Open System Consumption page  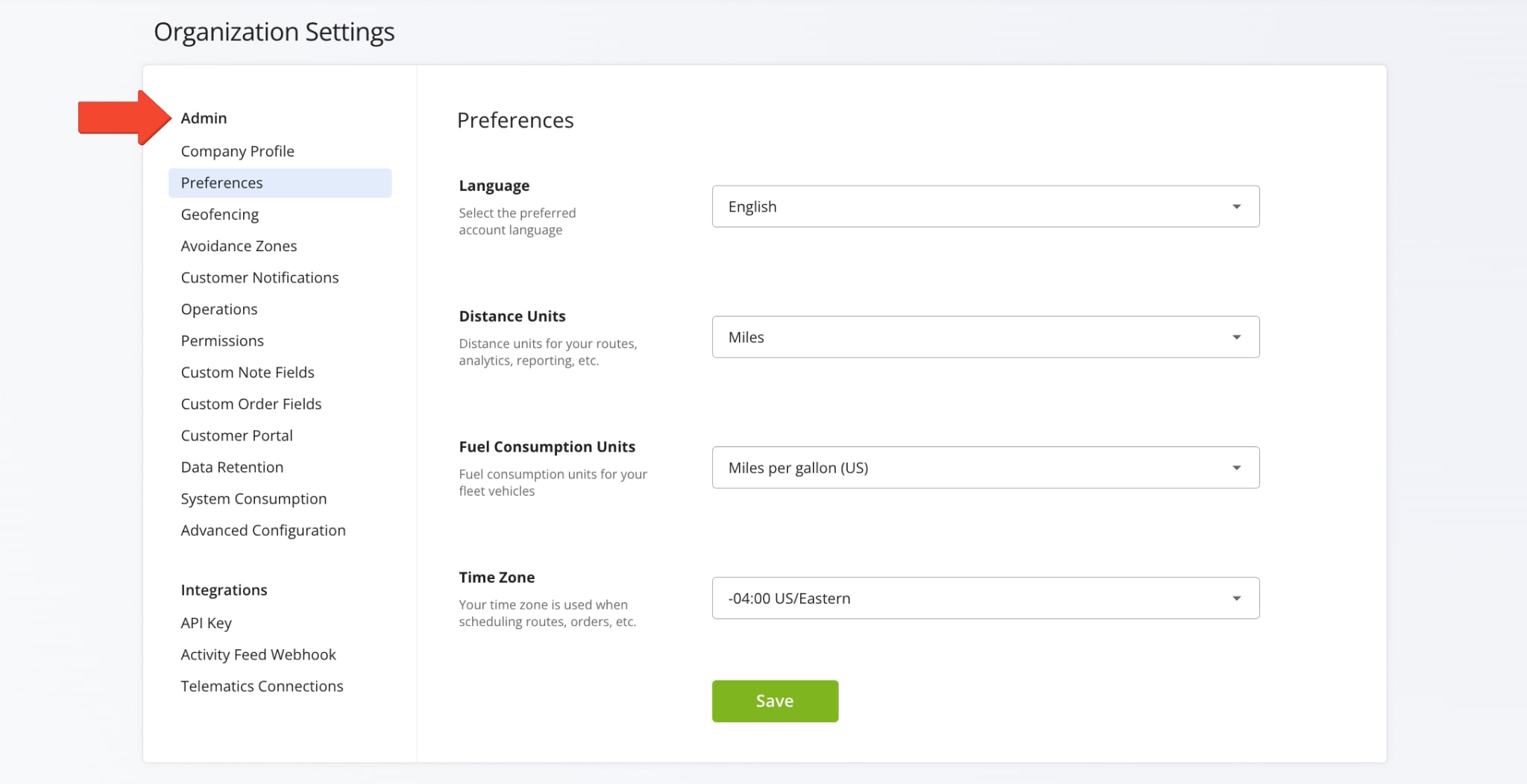[x=254, y=499]
